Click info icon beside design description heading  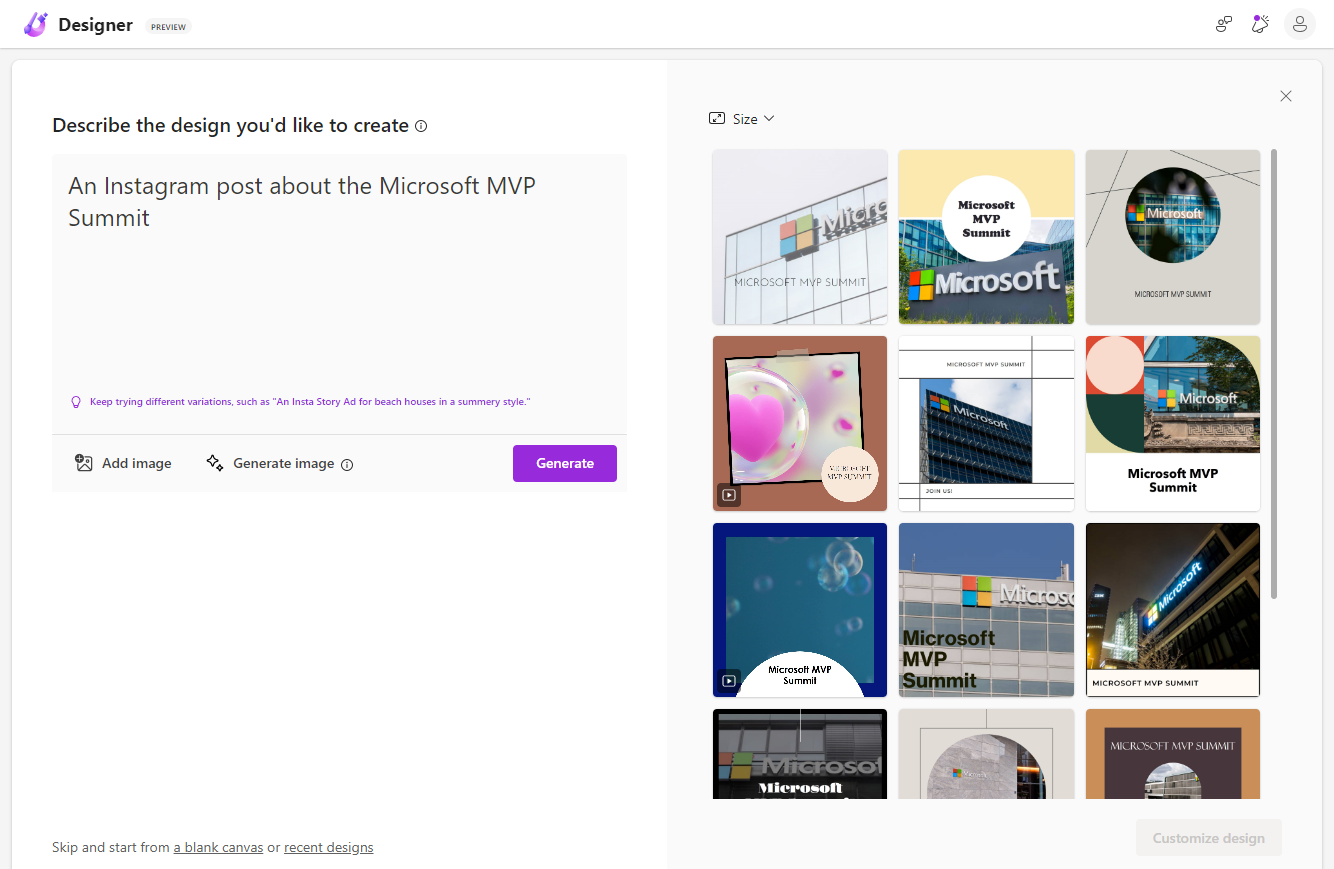421,126
